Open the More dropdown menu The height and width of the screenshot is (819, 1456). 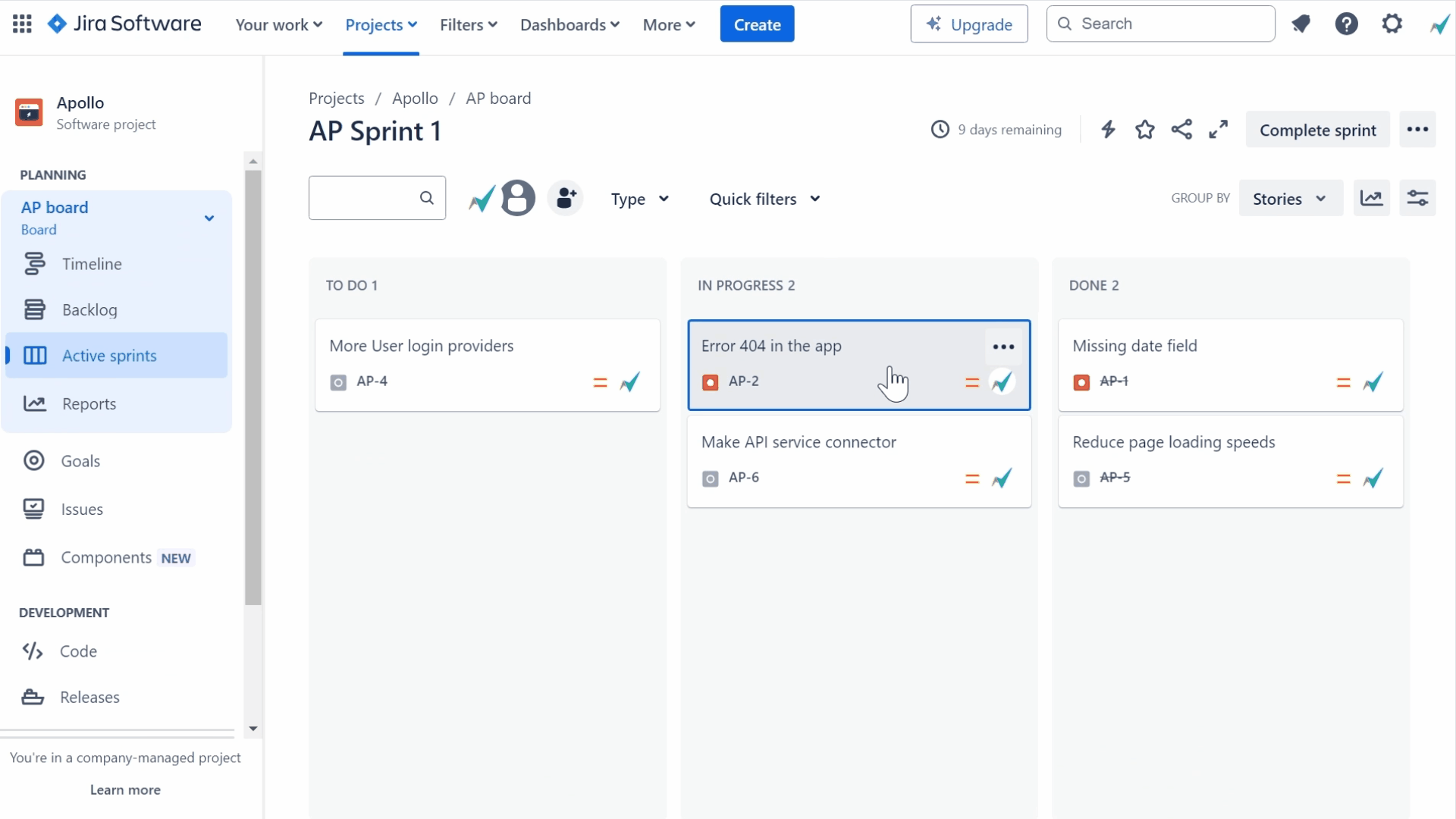pyautogui.click(x=669, y=25)
